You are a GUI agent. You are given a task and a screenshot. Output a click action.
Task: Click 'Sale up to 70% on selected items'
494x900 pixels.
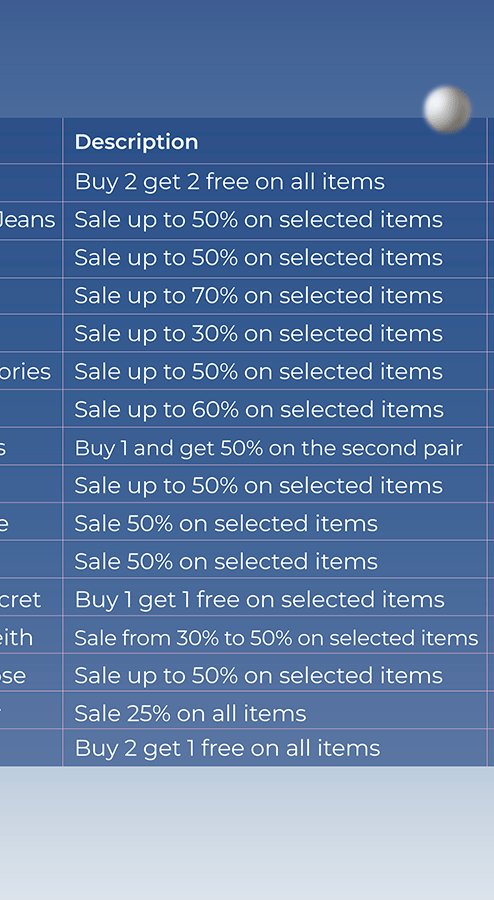[259, 296]
